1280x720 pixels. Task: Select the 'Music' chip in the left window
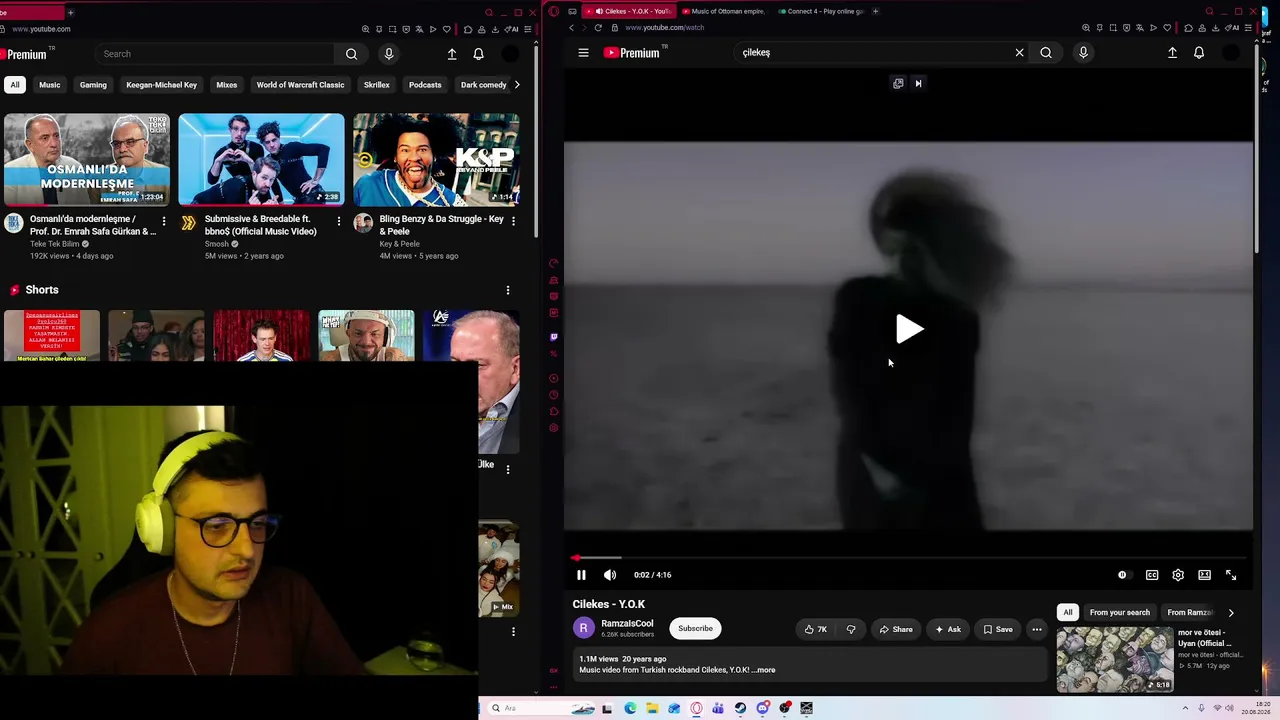tap(50, 85)
